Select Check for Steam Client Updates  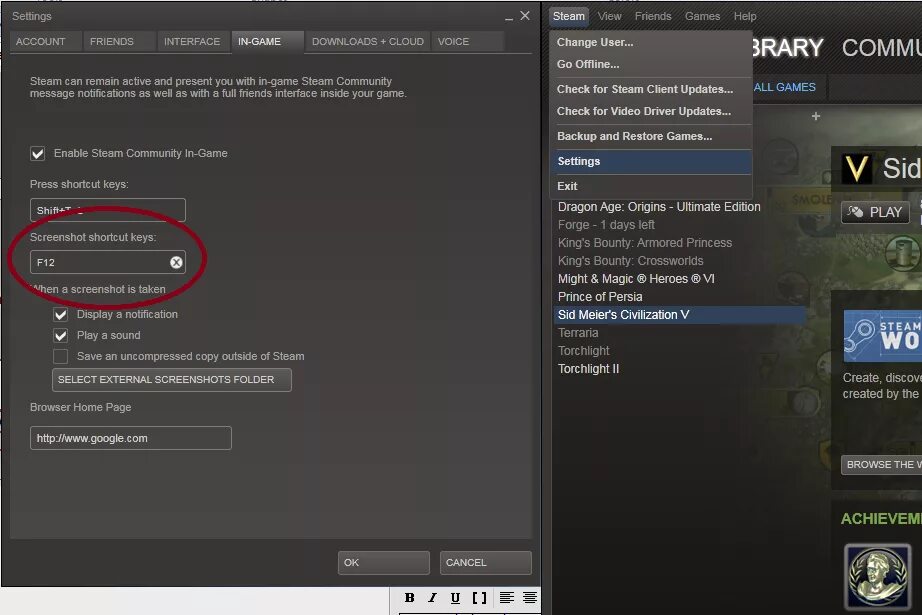651,89
